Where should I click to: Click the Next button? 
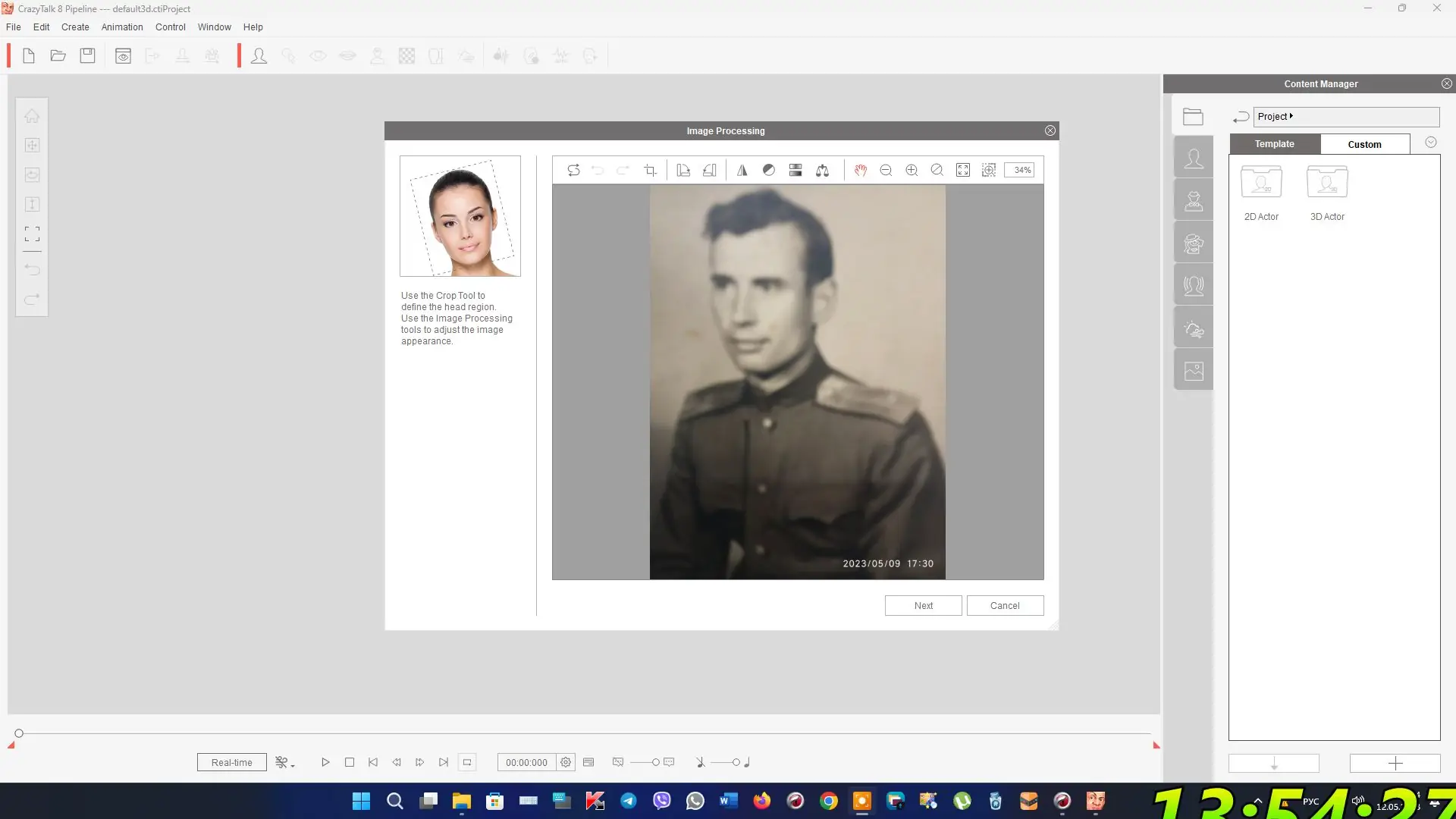923,605
